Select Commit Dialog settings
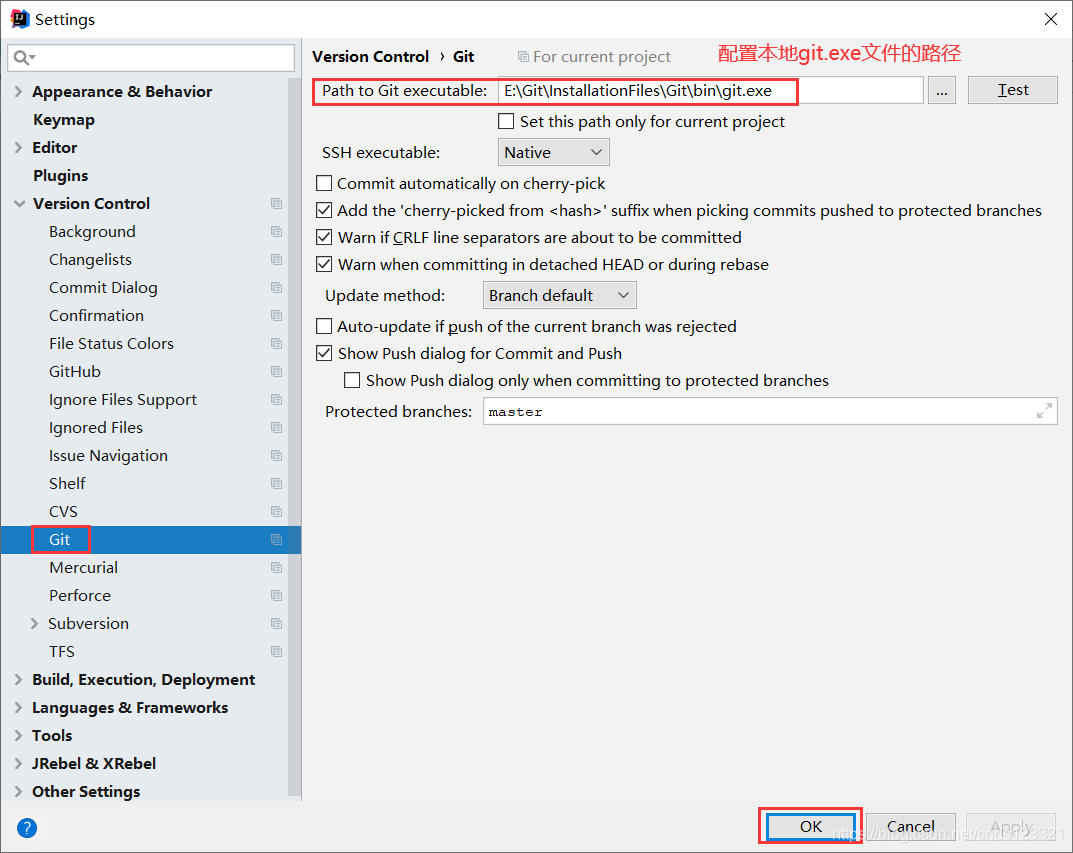This screenshot has height=853, width=1073. pyautogui.click(x=103, y=288)
